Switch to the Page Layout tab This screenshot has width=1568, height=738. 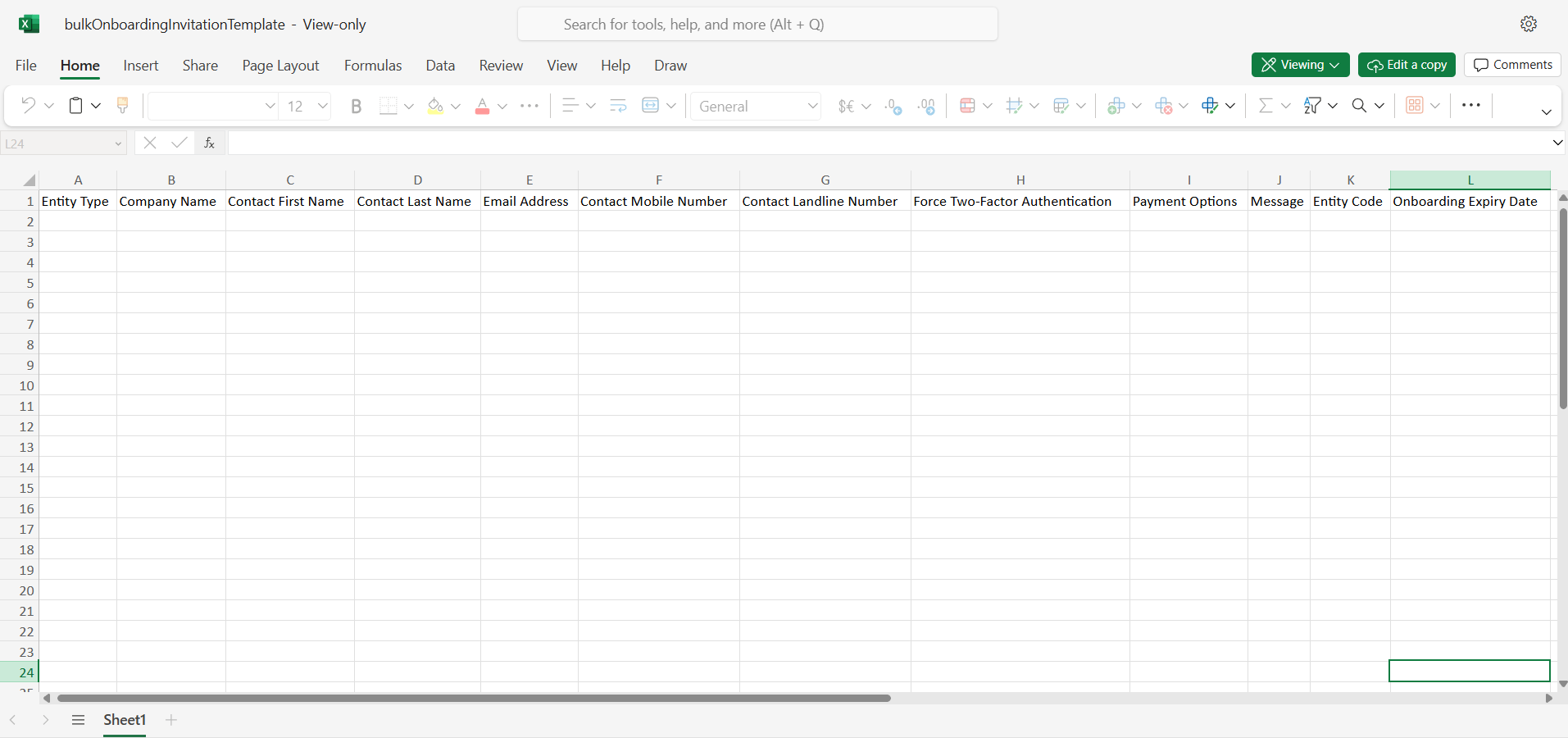[280, 66]
